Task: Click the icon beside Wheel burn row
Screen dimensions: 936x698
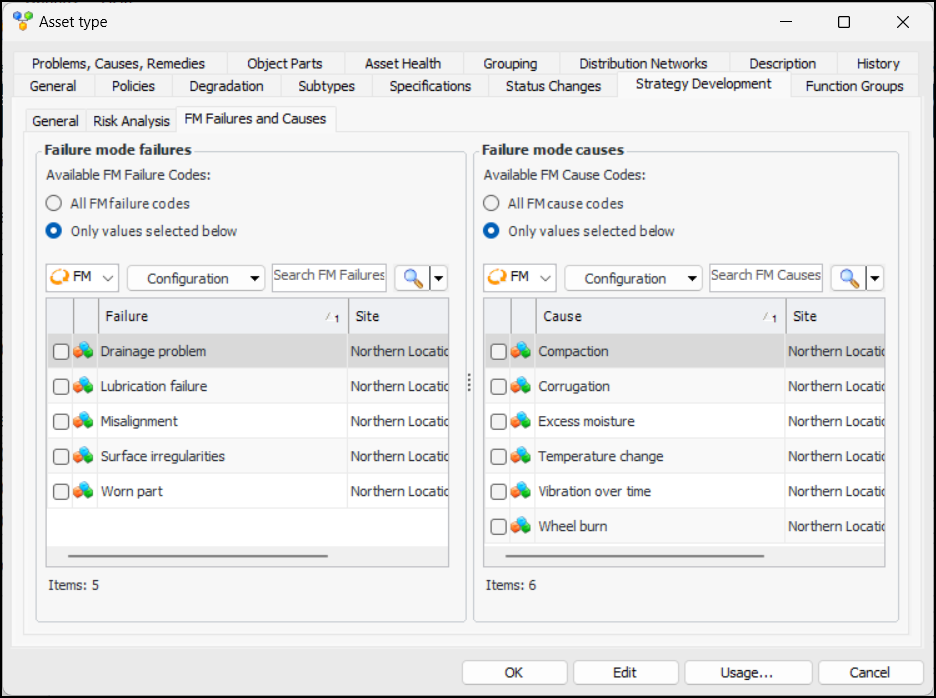Action: click(521, 527)
